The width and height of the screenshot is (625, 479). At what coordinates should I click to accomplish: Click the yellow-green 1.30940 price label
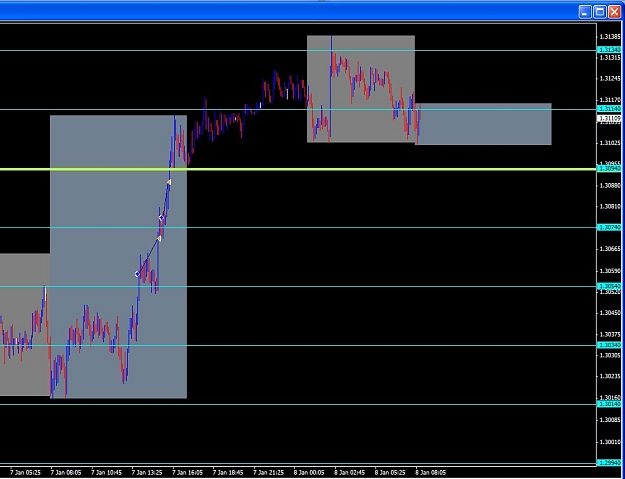coord(609,169)
